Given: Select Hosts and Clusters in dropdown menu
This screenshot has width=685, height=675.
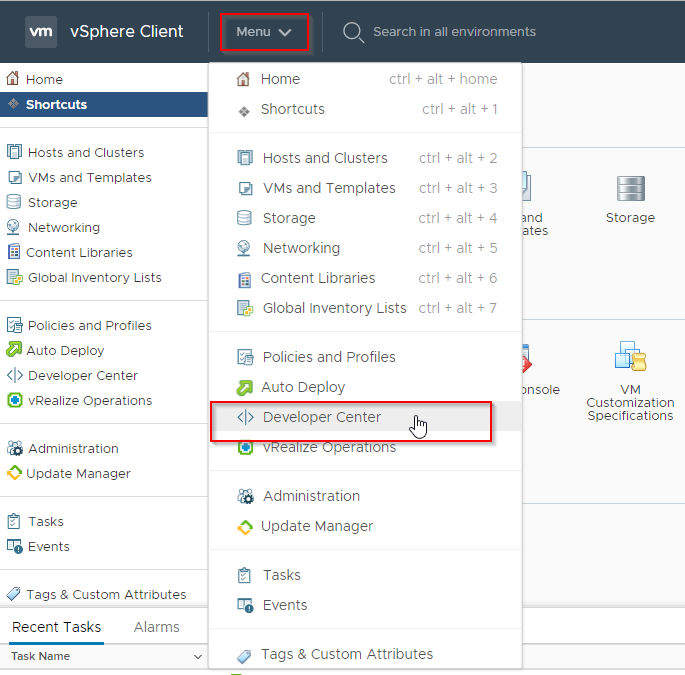Looking at the screenshot, I should pyautogui.click(x=365, y=158).
